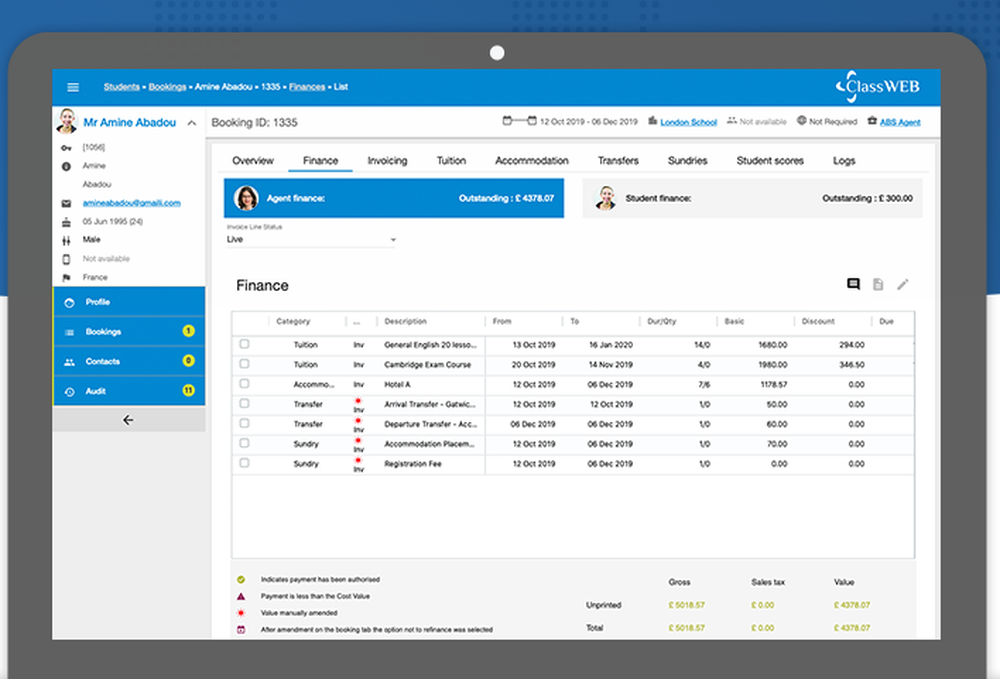
Task: Tick checkbox for Accommodation Placement row
Action: tap(244, 443)
